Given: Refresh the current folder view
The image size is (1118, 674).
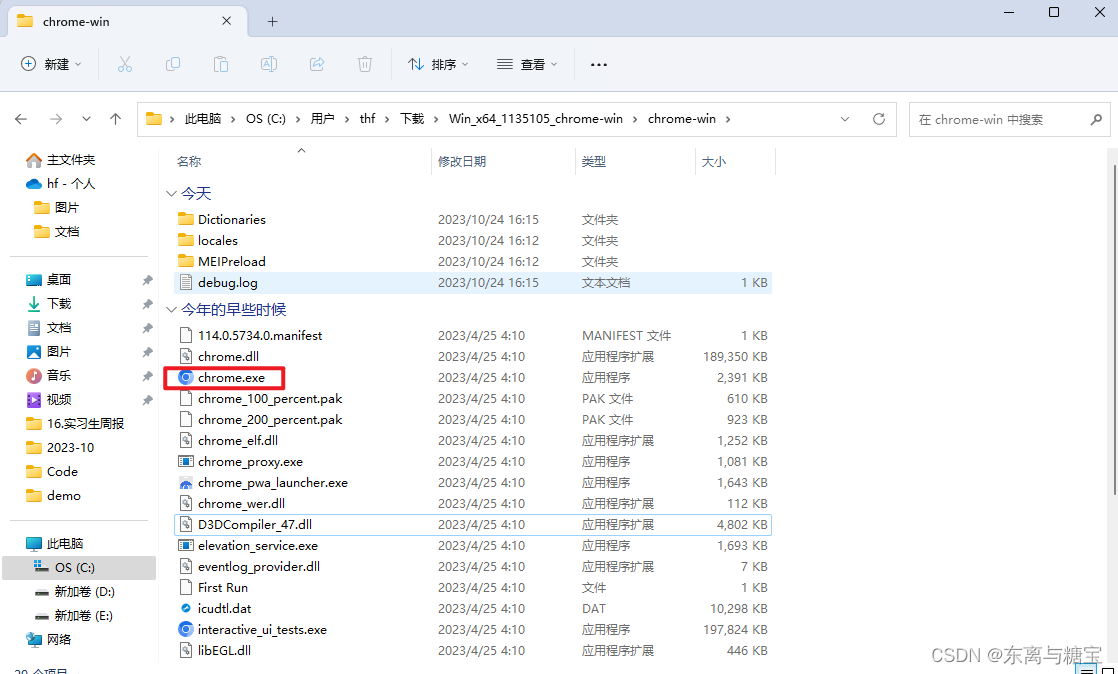Looking at the screenshot, I should pos(879,119).
